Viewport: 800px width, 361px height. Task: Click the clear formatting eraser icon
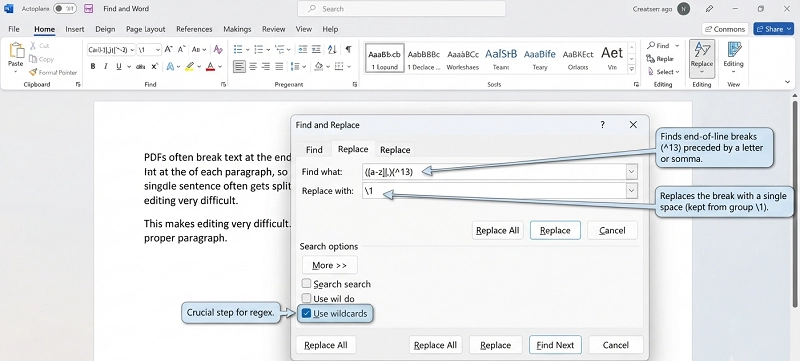pos(218,49)
